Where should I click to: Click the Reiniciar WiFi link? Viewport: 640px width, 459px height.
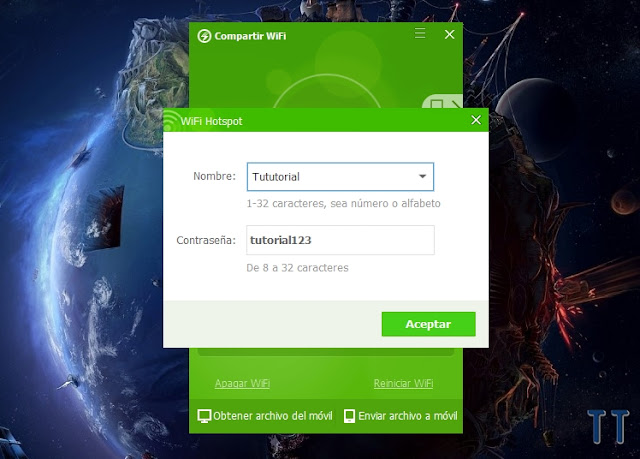pos(403,383)
